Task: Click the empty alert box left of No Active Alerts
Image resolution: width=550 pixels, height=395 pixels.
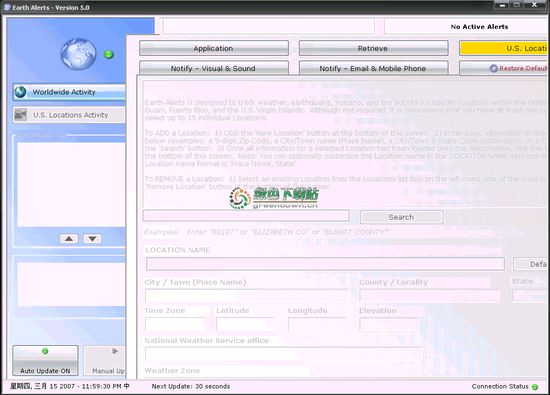Action: [x=269, y=27]
